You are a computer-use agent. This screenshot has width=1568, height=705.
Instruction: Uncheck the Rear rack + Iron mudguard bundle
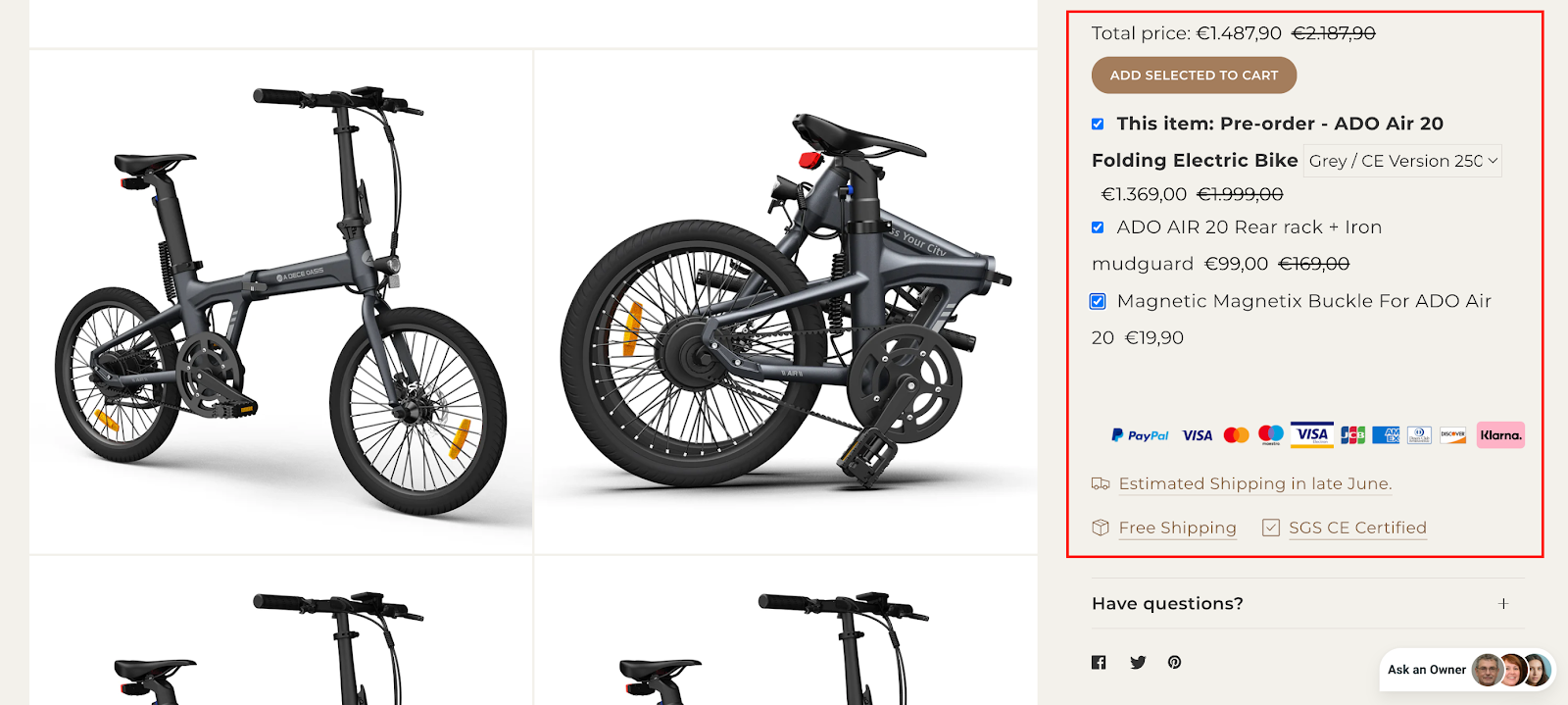[1097, 227]
